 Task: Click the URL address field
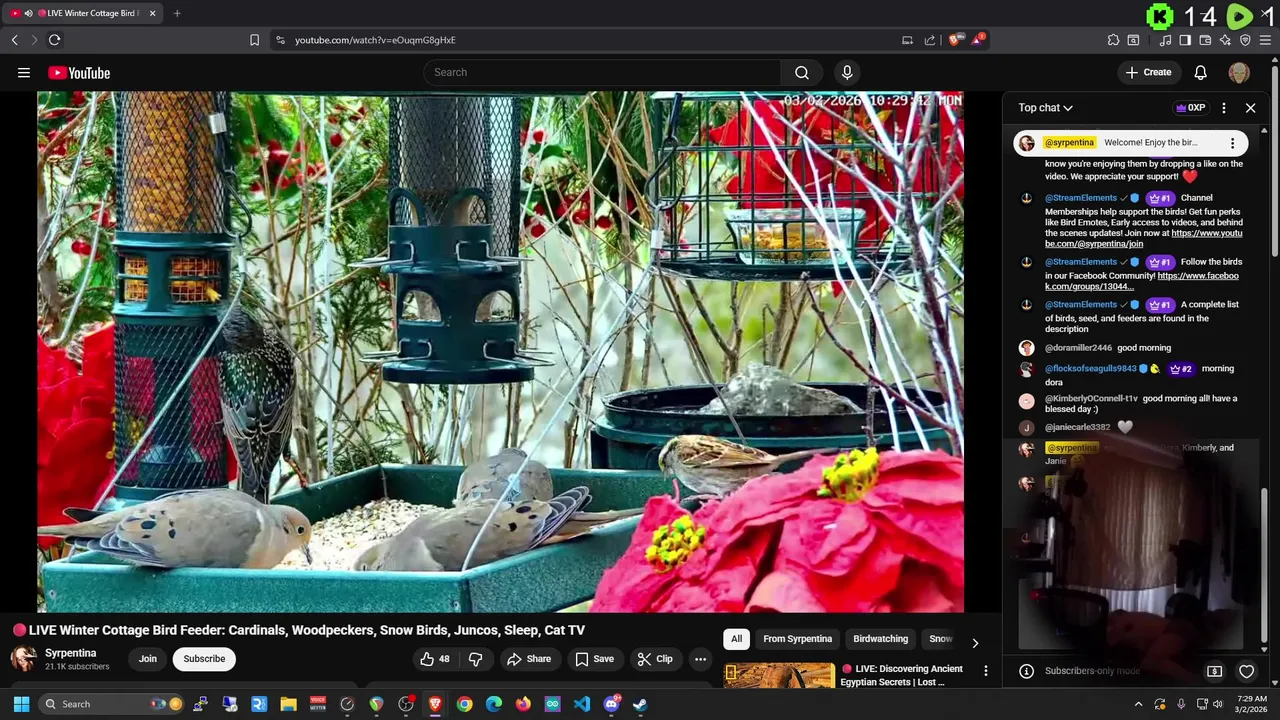pyautogui.click(x=590, y=40)
